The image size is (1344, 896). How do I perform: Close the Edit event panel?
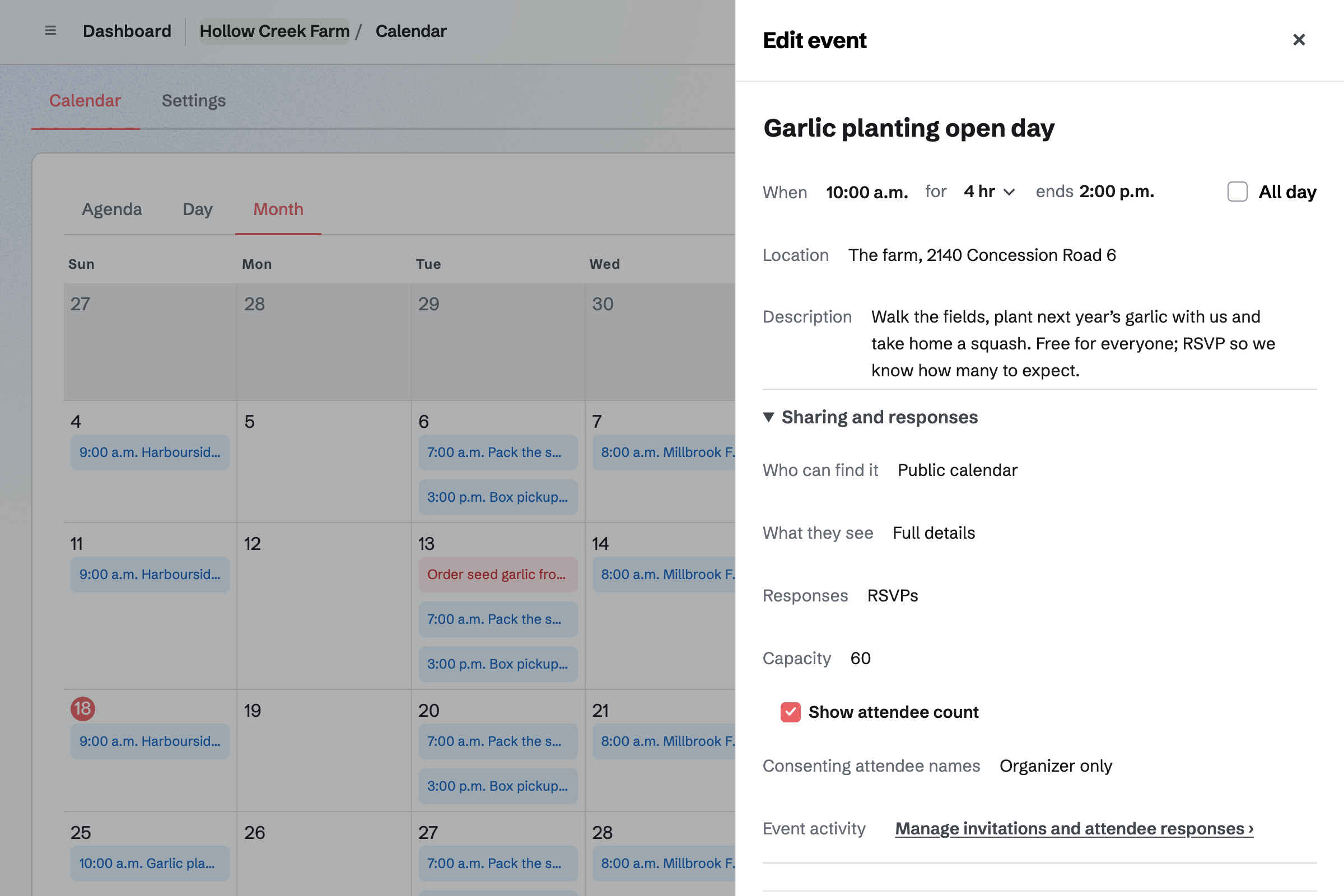coord(1298,40)
